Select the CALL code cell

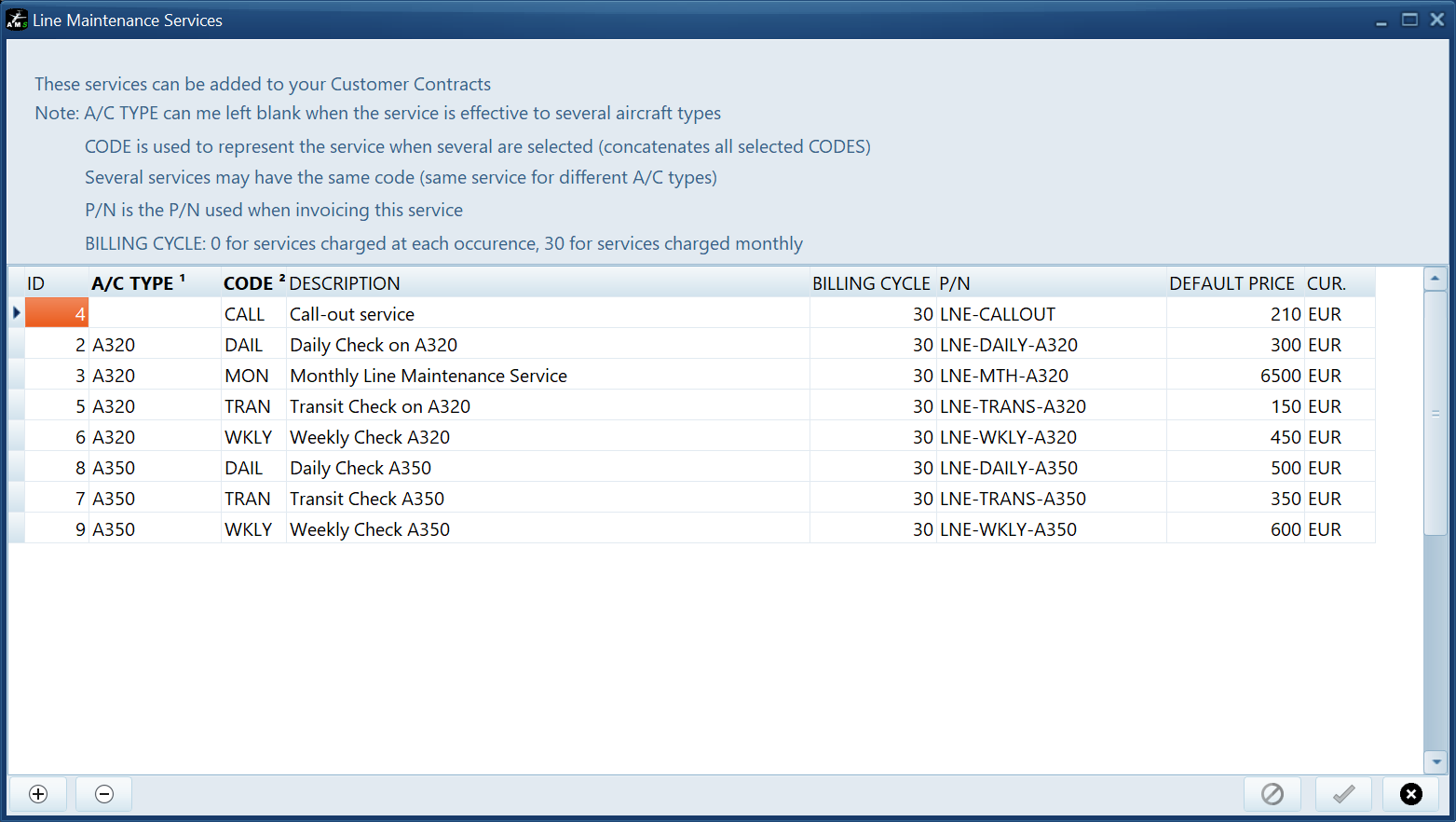[x=252, y=314]
